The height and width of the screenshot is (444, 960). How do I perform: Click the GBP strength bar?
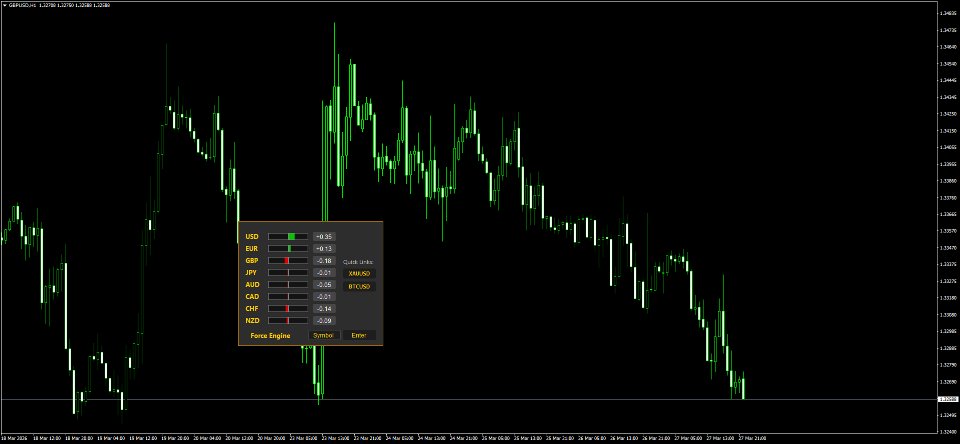point(288,261)
